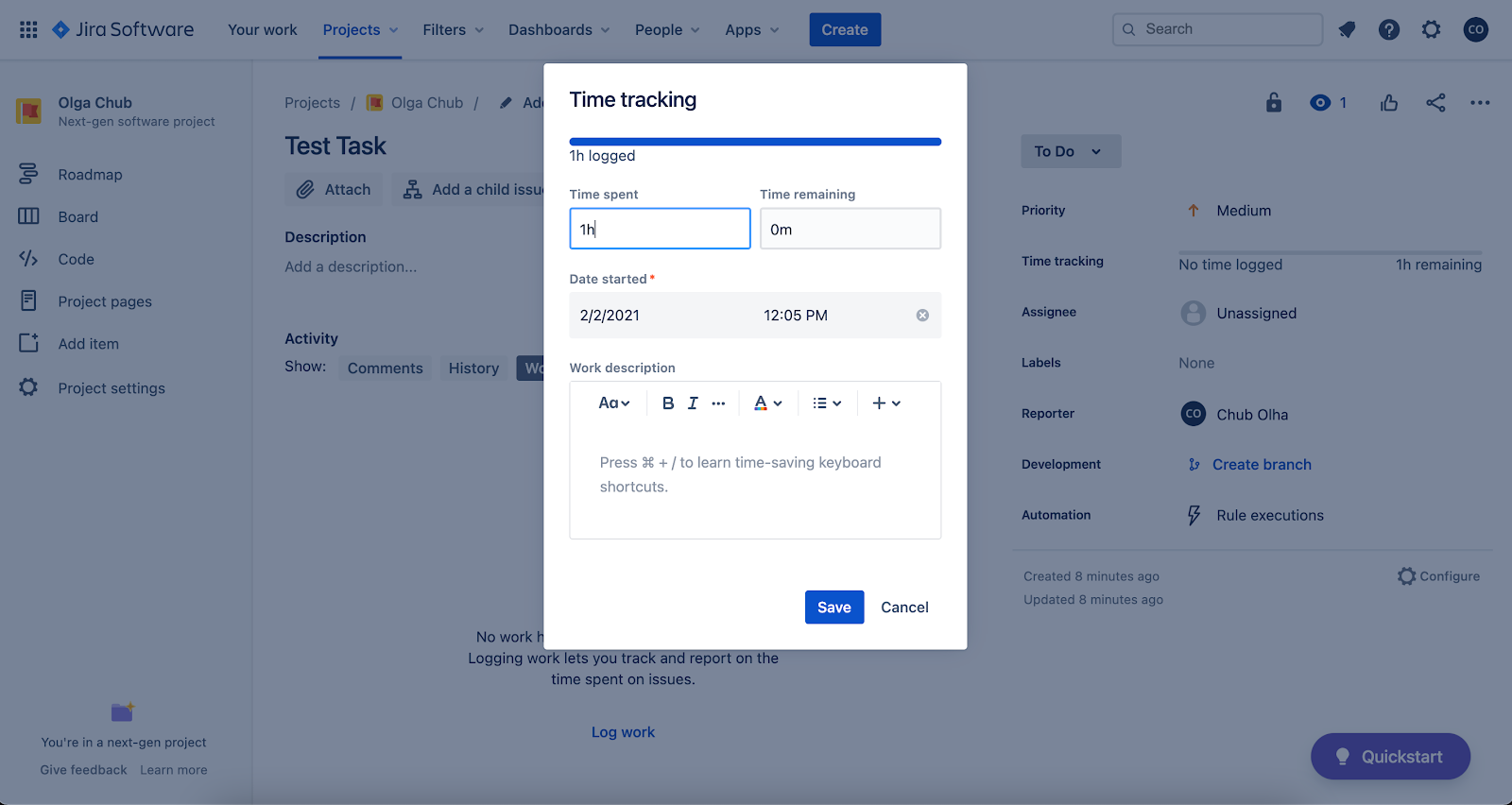Click the Bold formatting icon

668,403
